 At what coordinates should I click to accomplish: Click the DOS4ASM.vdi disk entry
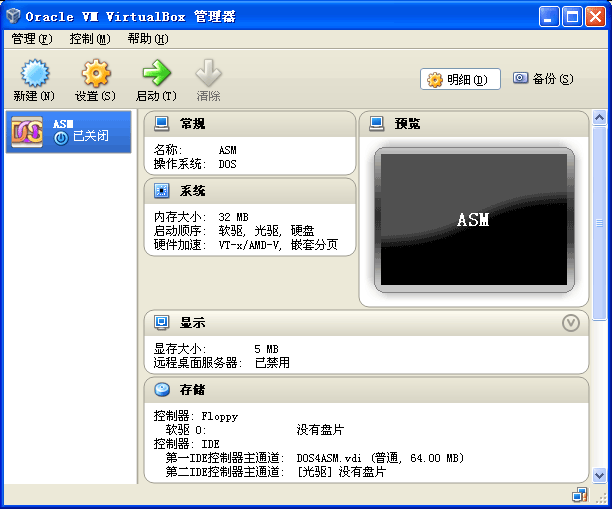[x=380, y=458]
